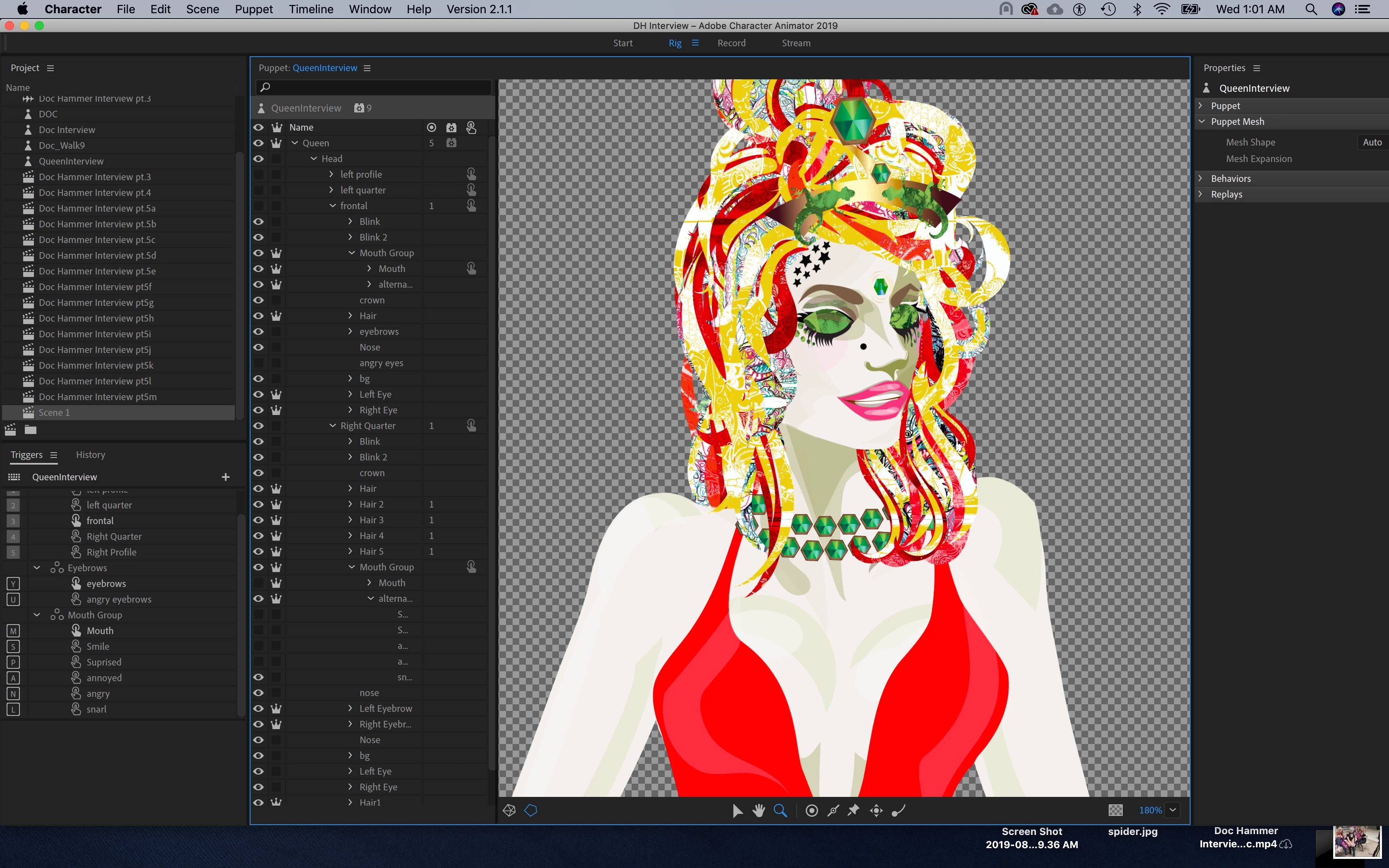Choose the Origin circle tool
This screenshot has width=1389, height=868.
click(x=811, y=810)
